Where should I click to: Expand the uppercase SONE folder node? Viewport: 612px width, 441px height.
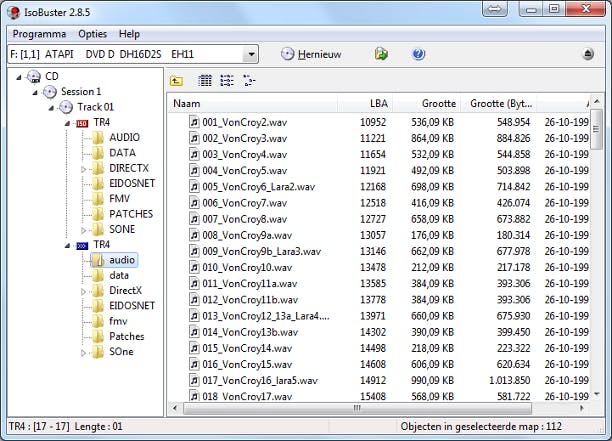83,230
